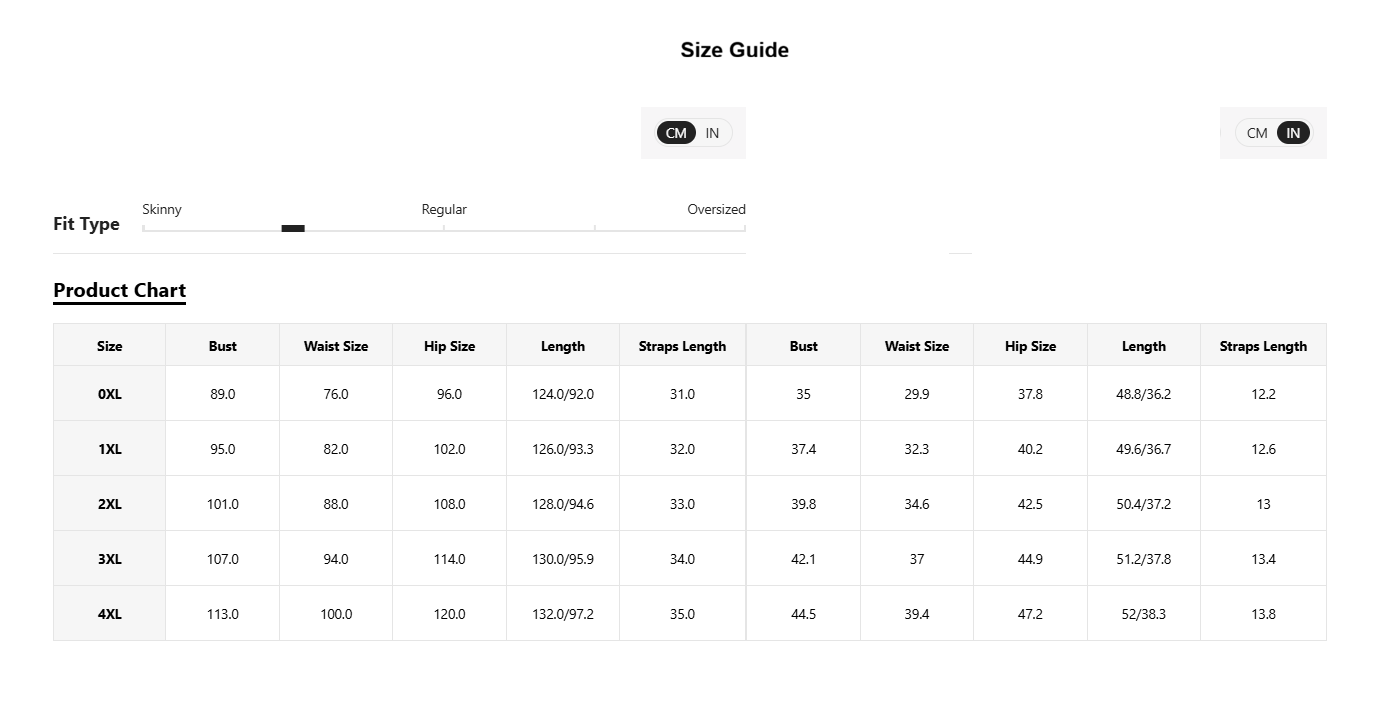
Task: Click the Size column header
Action: 110,346
